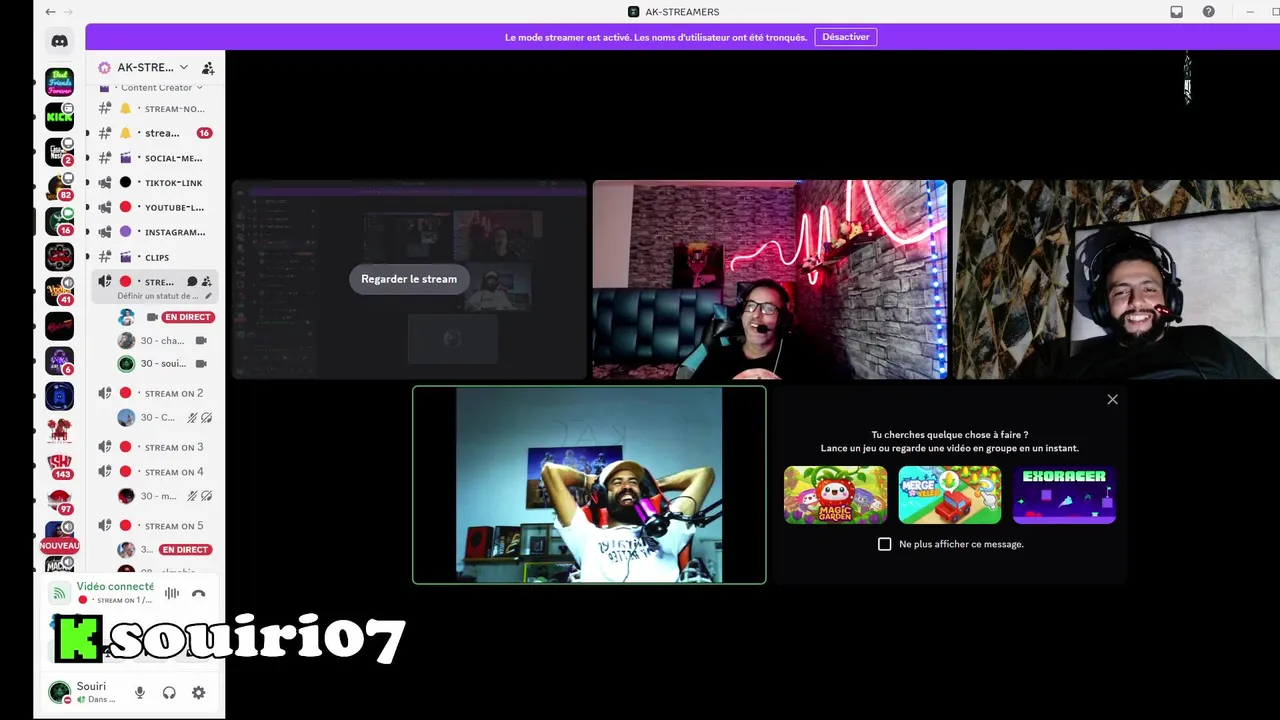Click camera icon next to 30 - cha user

pyautogui.click(x=201, y=341)
